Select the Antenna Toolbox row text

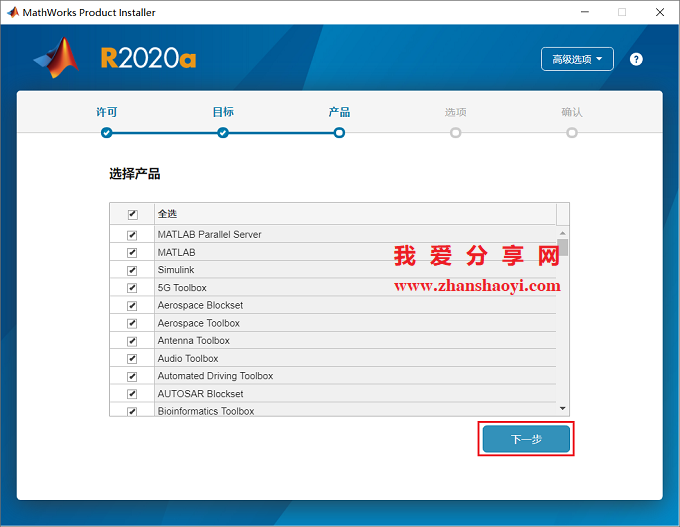193,340
